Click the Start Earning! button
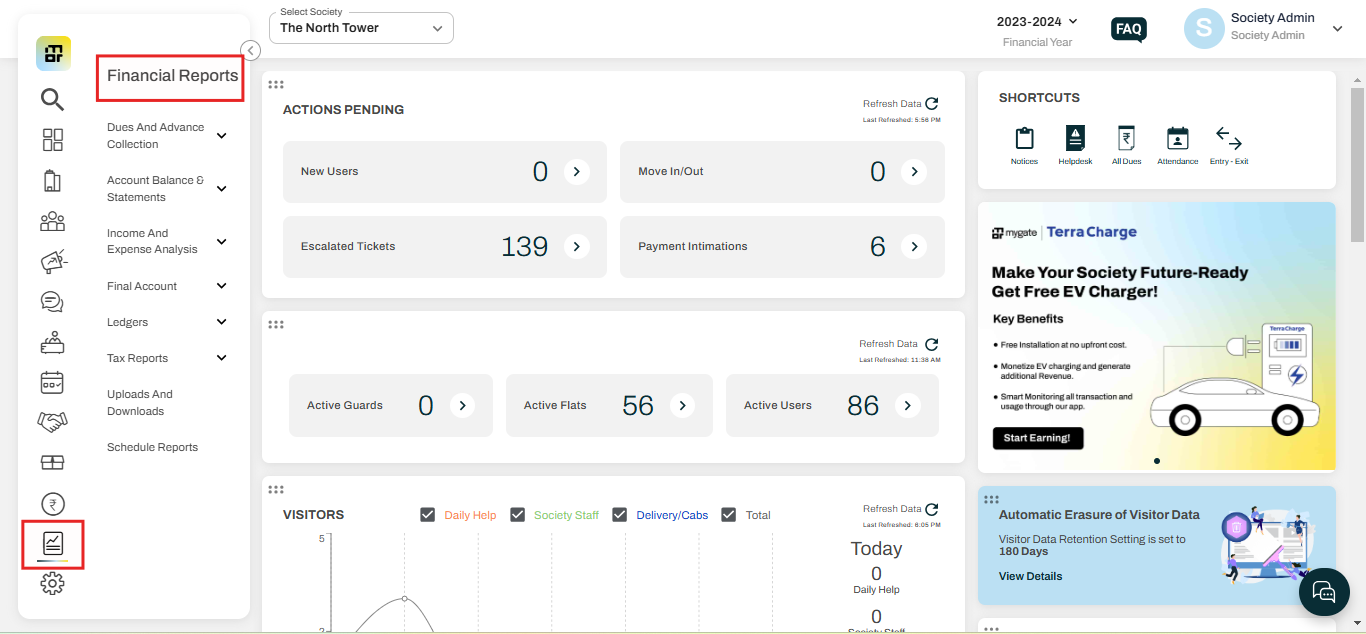Image resolution: width=1366 pixels, height=634 pixels. pos(1037,438)
